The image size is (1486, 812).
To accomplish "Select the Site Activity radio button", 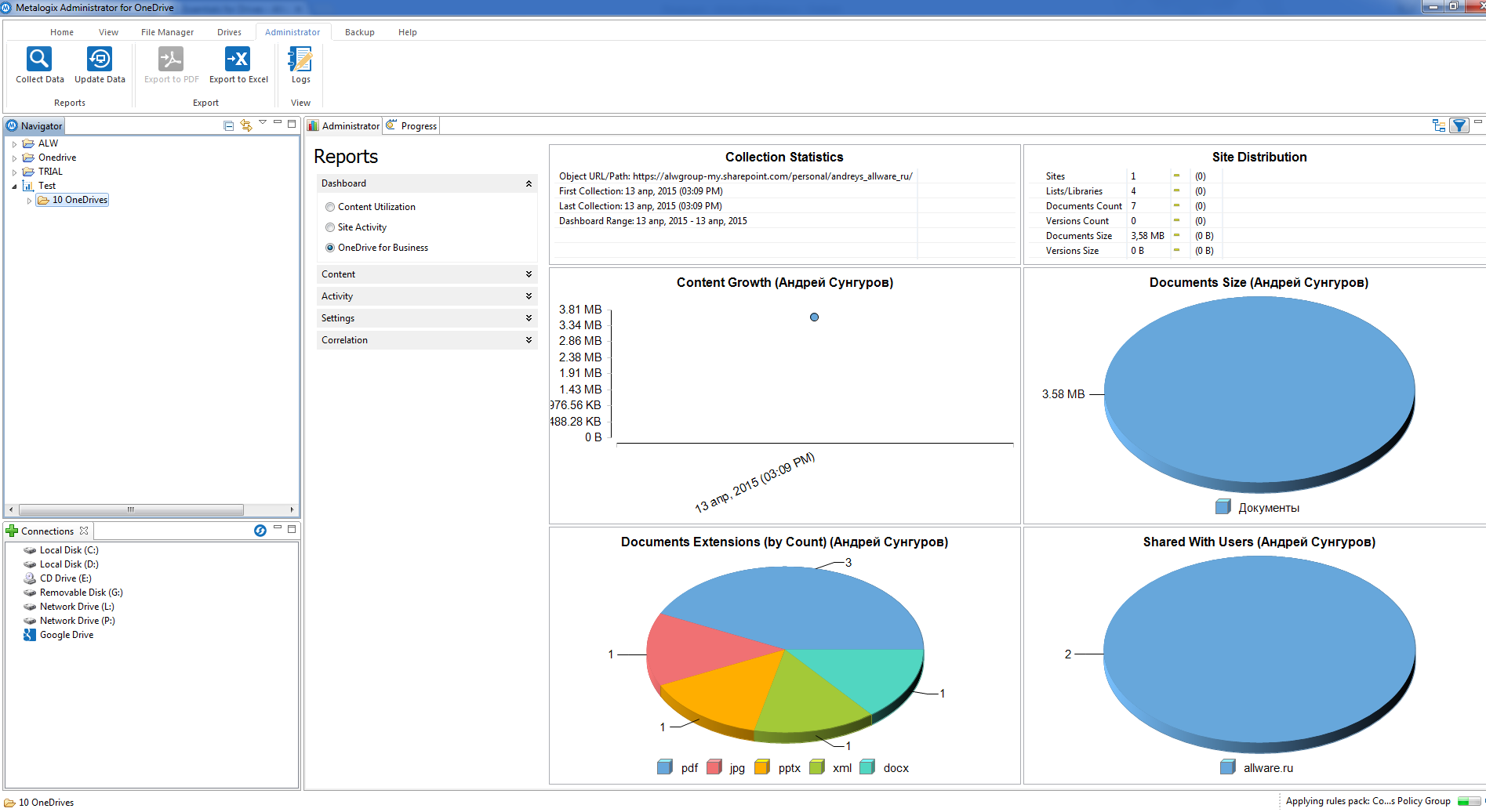I will click(x=330, y=227).
